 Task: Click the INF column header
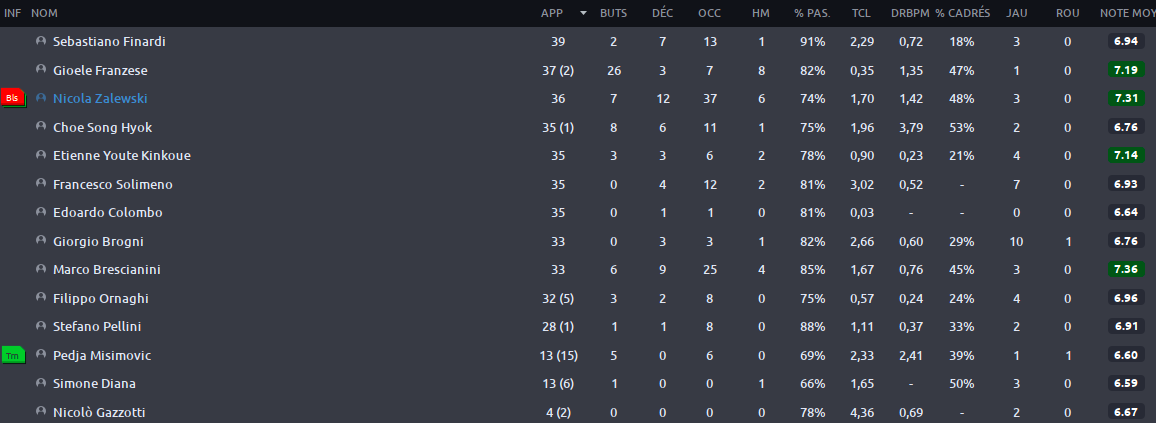coord(13,13)
